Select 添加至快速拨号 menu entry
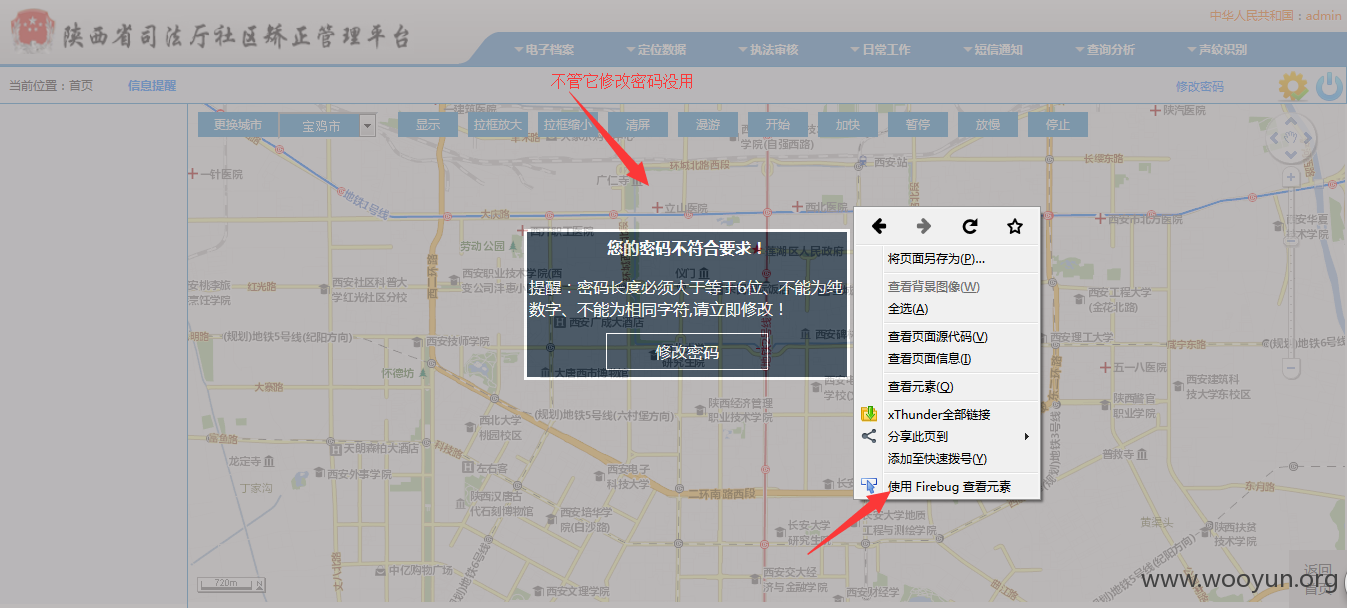The width and height of the screenshot is (1347, 608). pyautogui.click(x=947, y=459)
